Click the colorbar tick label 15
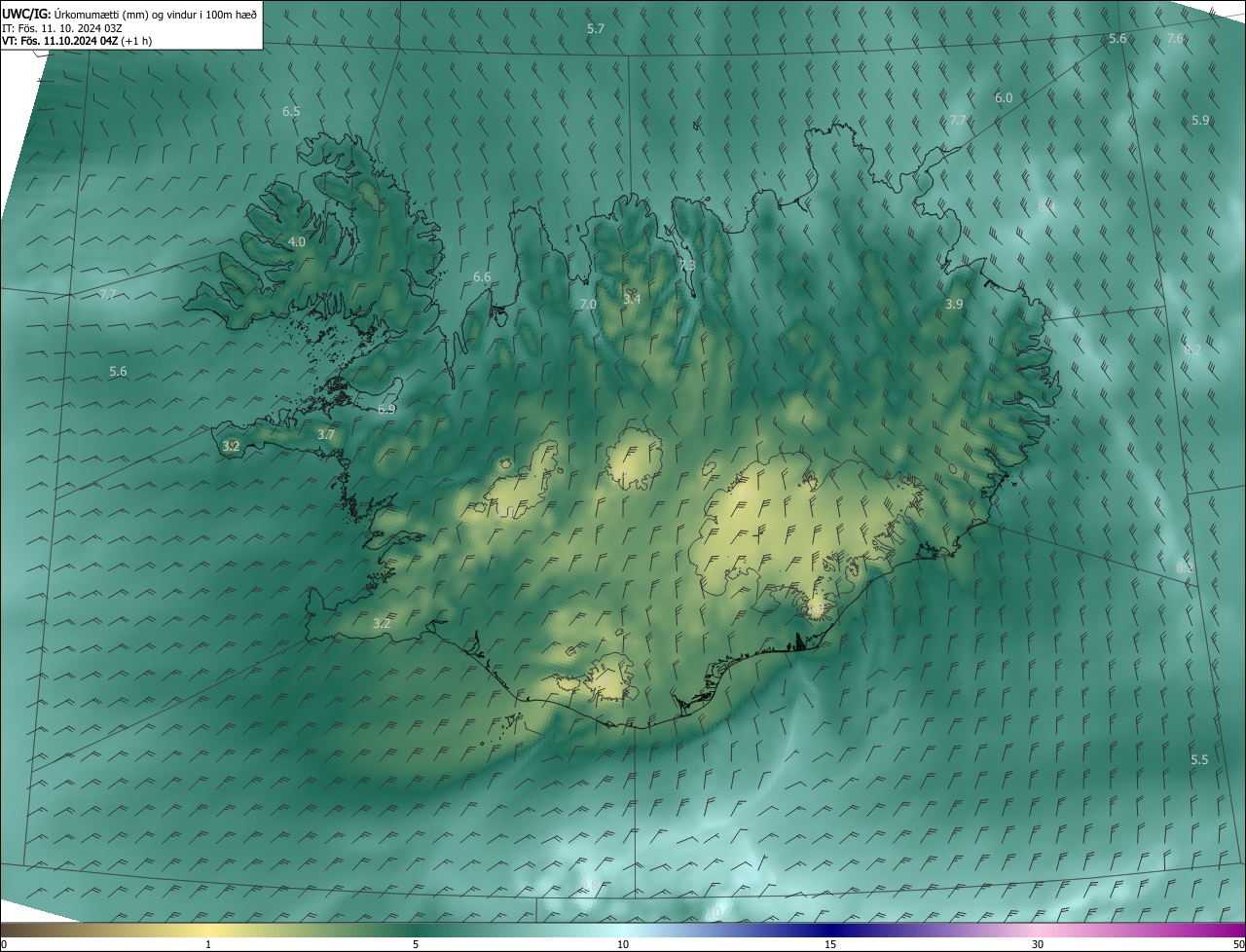The width and height of the screenshot is (1246, 952). [x=830, y=945]
